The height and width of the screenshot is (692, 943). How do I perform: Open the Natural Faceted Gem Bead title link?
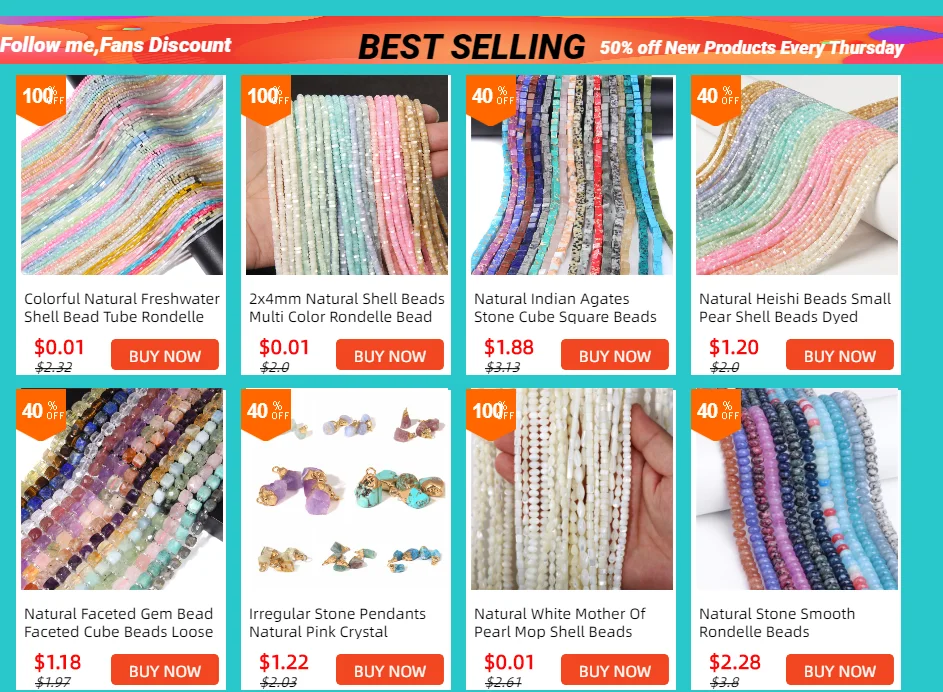(x=118, y=623)
